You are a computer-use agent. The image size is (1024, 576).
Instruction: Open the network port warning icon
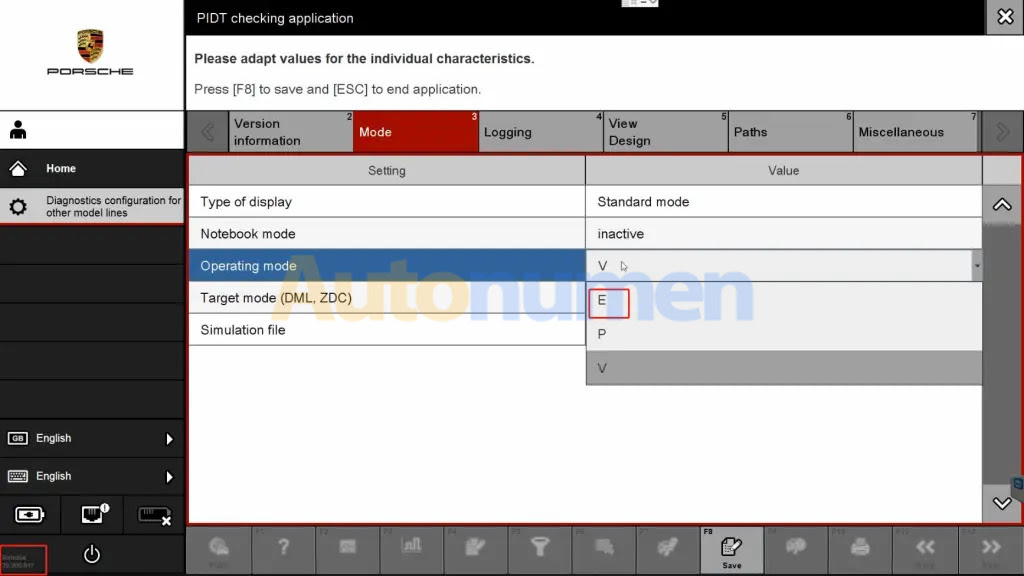(92, 515)
